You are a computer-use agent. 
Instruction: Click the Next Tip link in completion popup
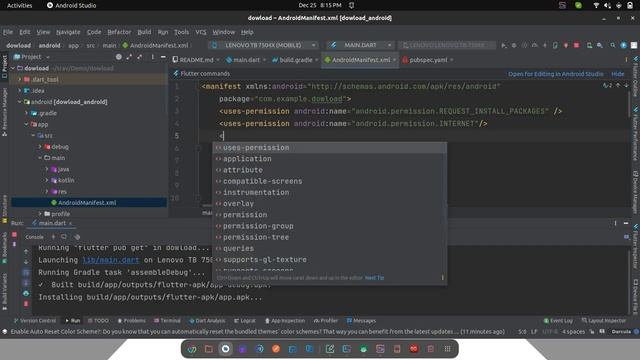point(374,278)
